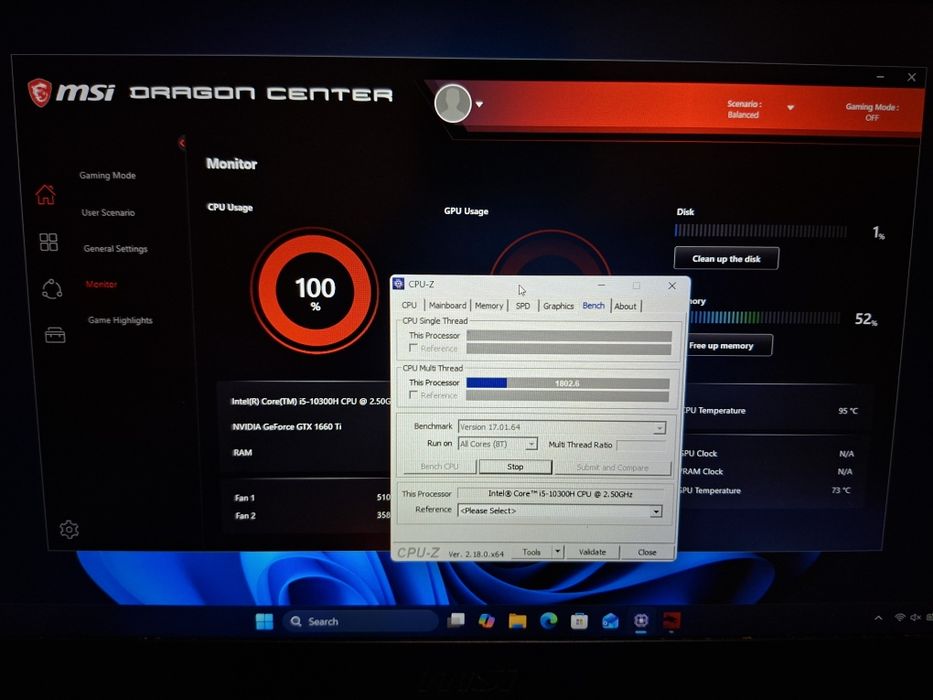The width and height of the screenshot is (933, 700).
Task: Open the four-squares apps icon in sidebar
Action: pyautogui.click(x=48, y=242)
